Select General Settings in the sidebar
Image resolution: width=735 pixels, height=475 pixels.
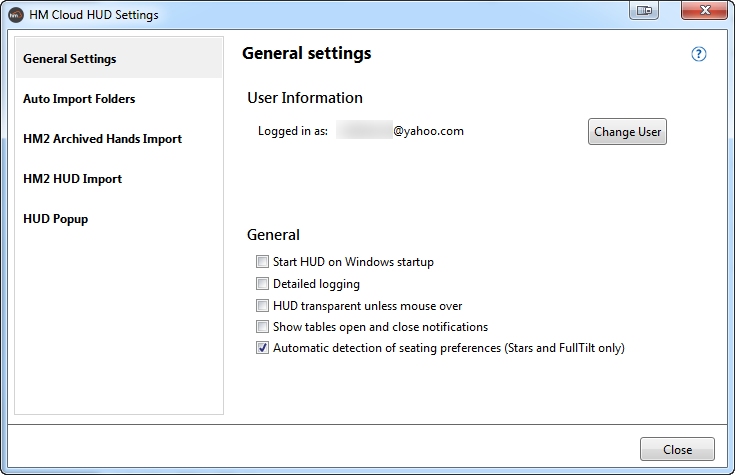click(70, 59)
